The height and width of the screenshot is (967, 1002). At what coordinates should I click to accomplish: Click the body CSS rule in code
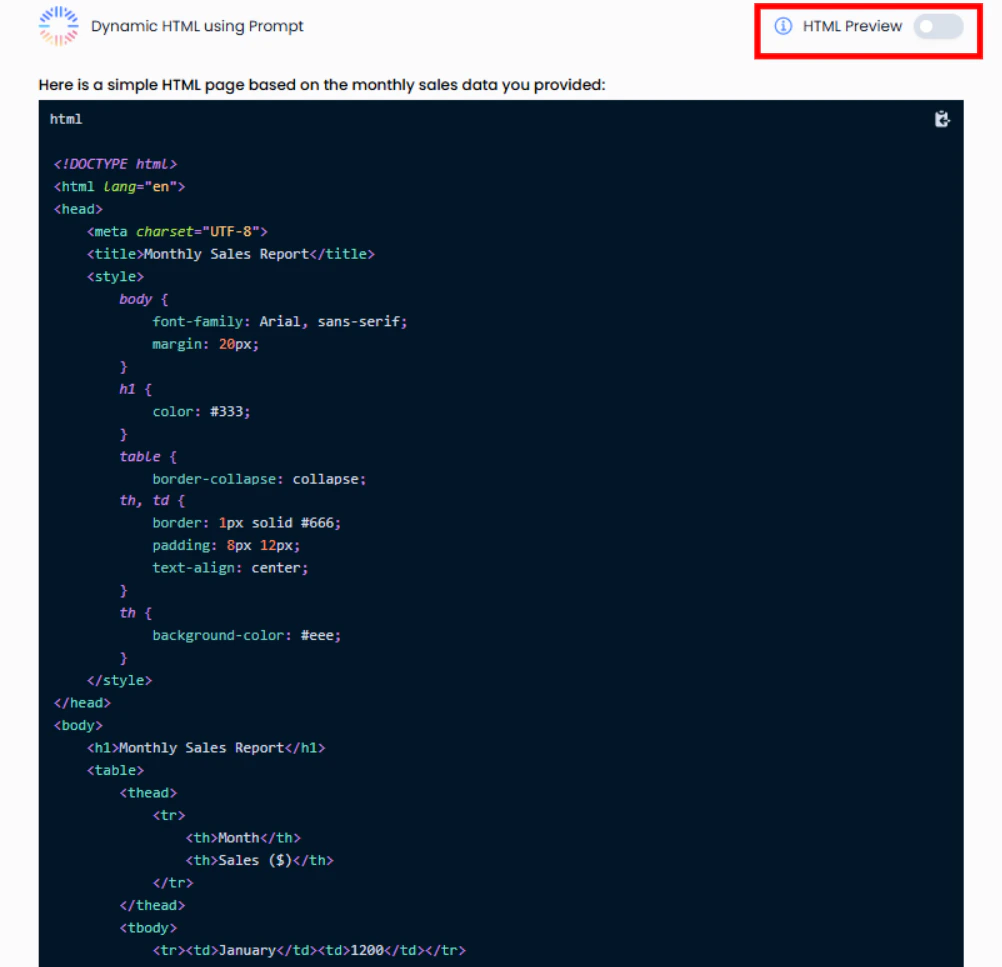click(140, 298)
